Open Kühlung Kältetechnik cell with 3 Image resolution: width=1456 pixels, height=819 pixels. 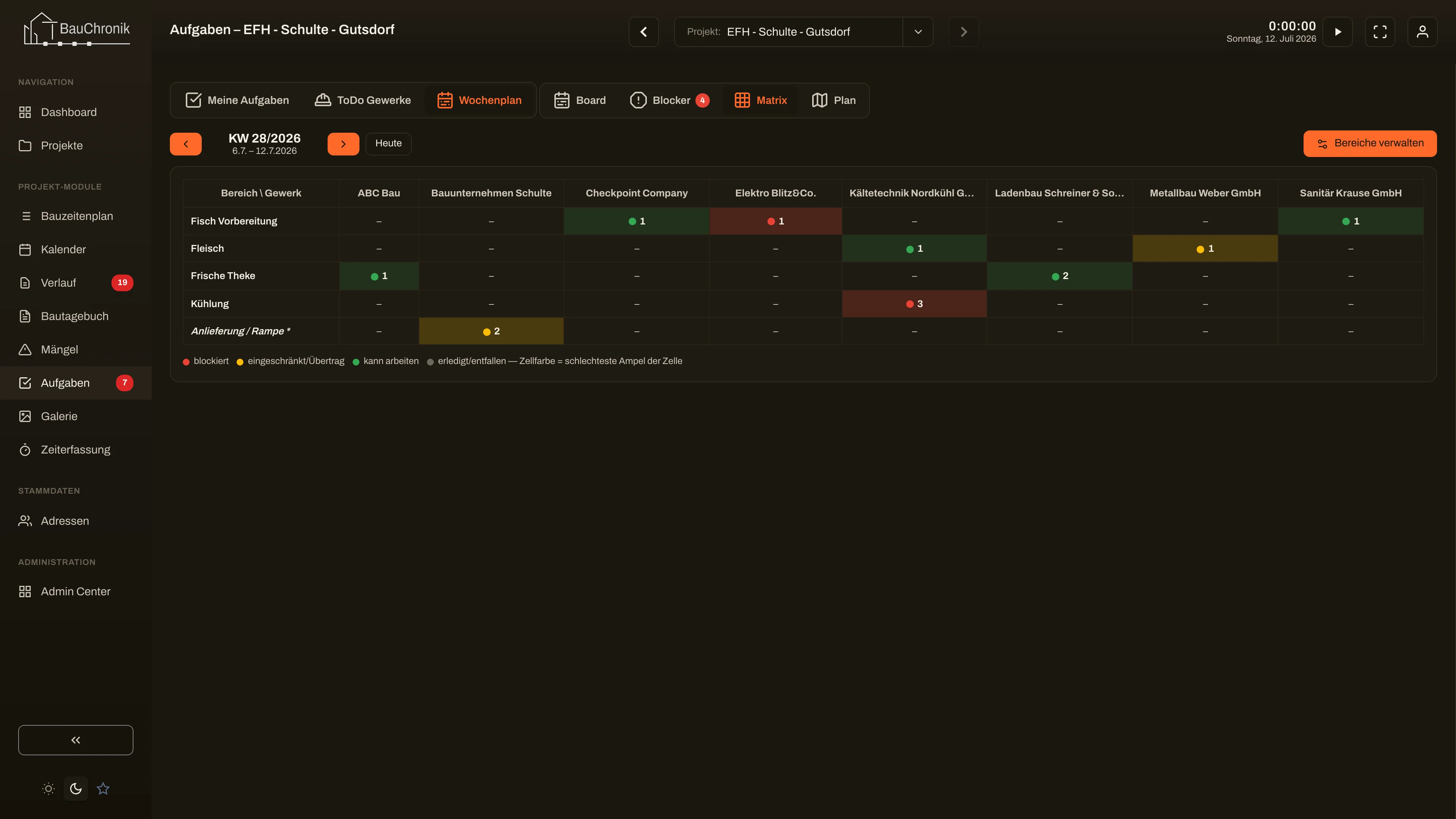pyautogui.click(x=914, y=303)
